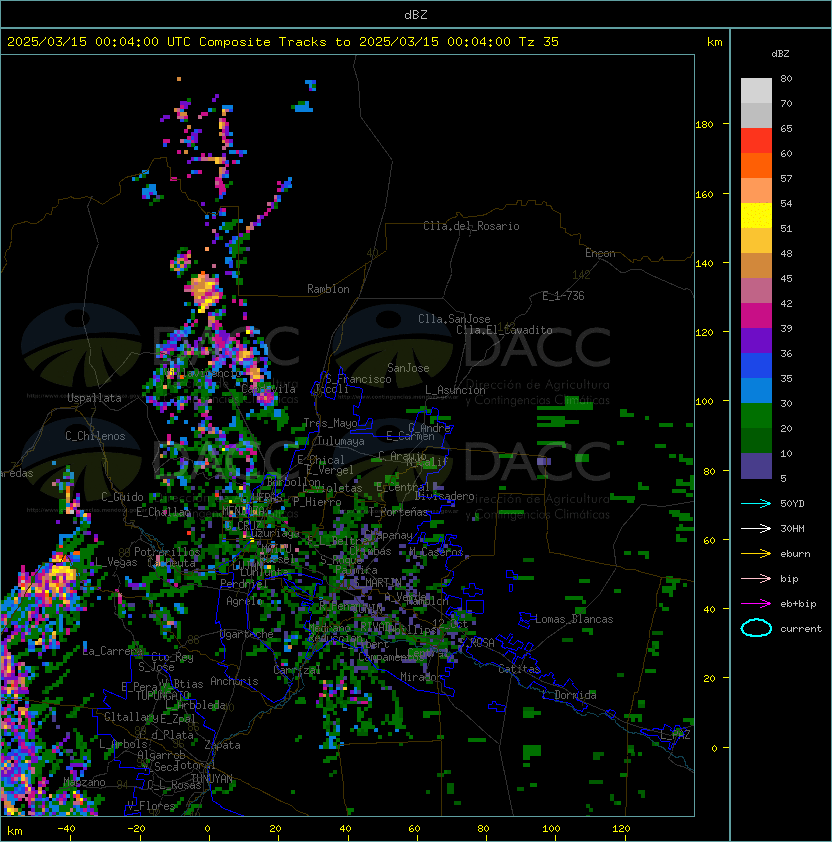Select the gold 48-51 dBZ swatch
This screenshot has height=842, width=832.
tap(756, 241)
